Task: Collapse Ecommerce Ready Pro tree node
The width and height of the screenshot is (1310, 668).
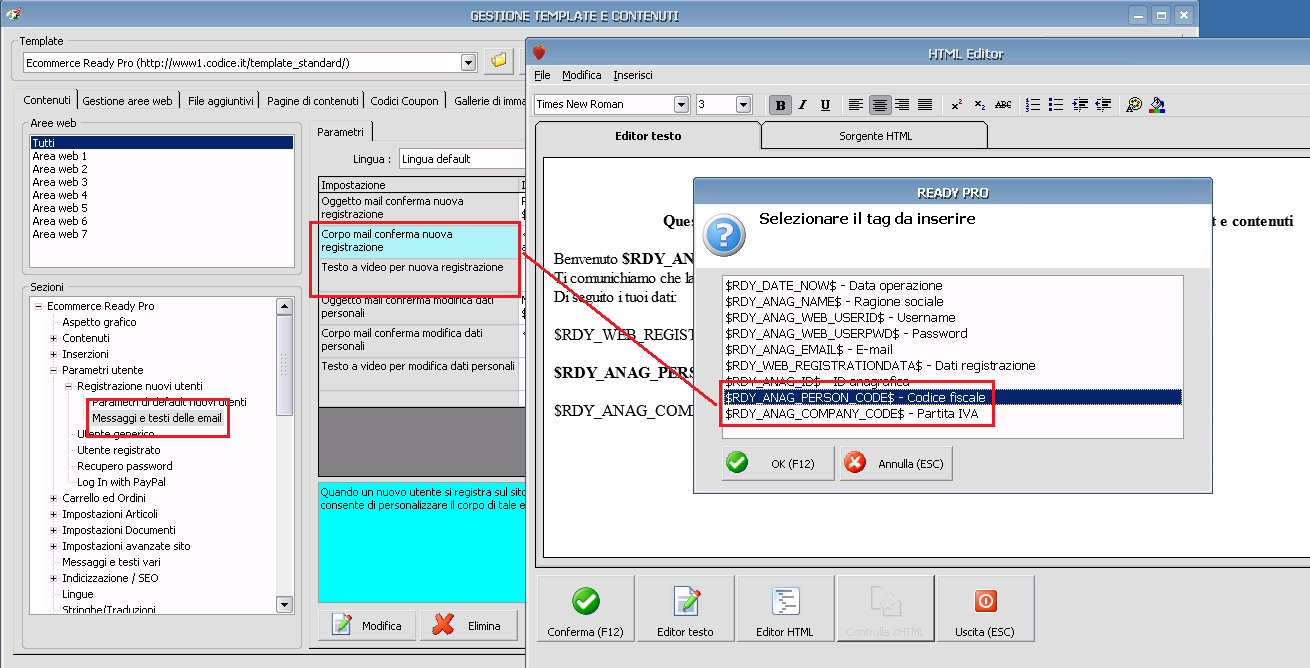Action: 38,306
